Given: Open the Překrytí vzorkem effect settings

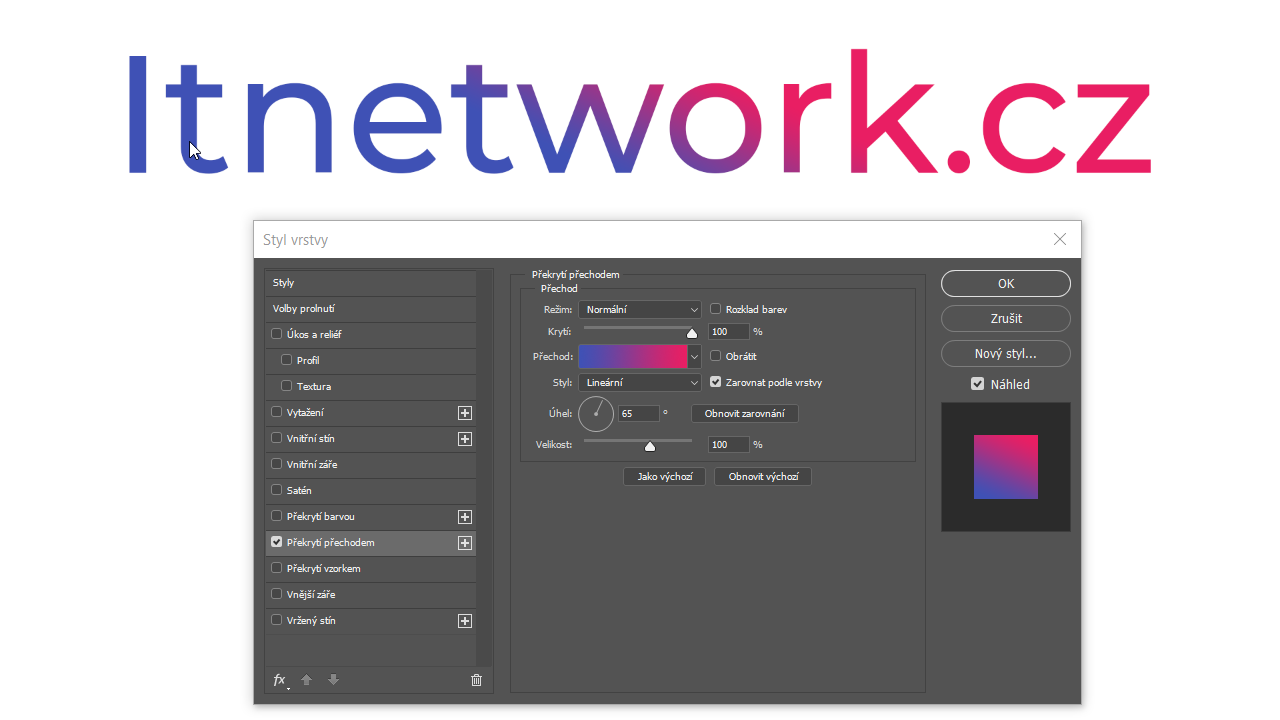Looking at the screenshot, I should 370,569.
